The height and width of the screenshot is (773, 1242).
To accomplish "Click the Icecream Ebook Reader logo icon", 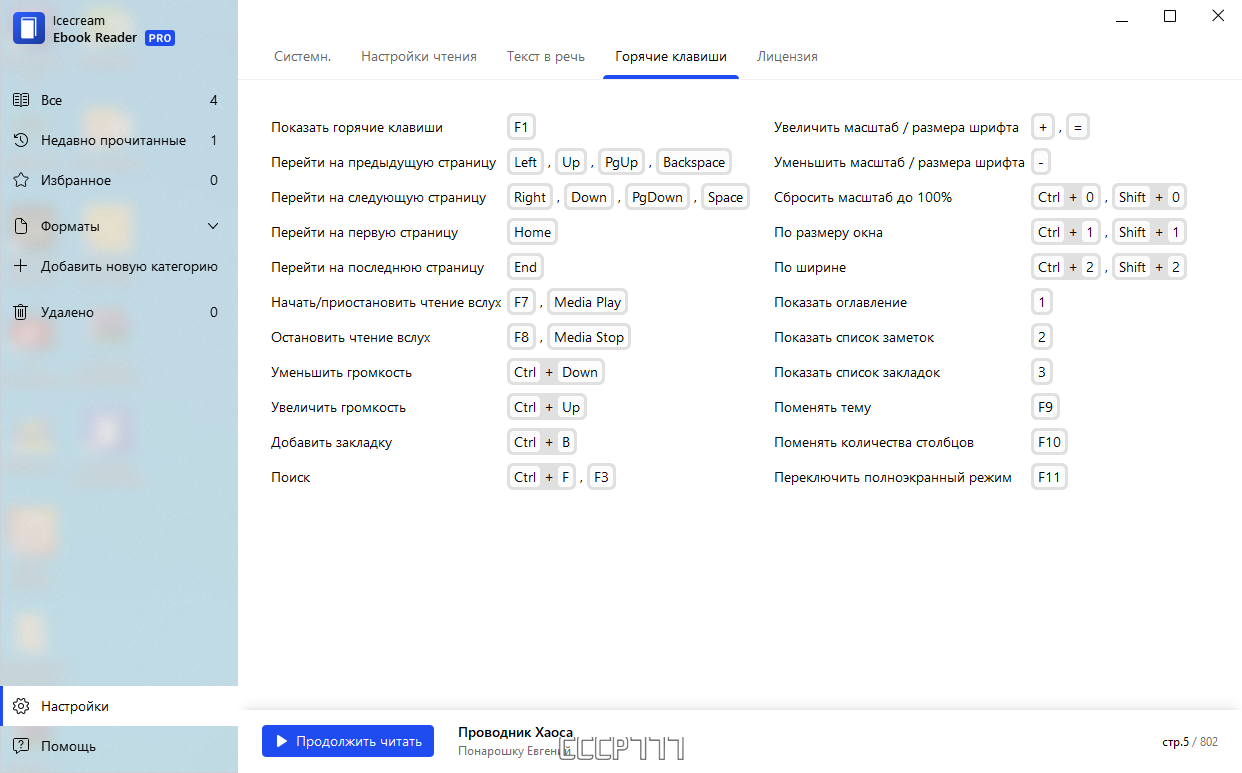I will (x=29, y=28).
